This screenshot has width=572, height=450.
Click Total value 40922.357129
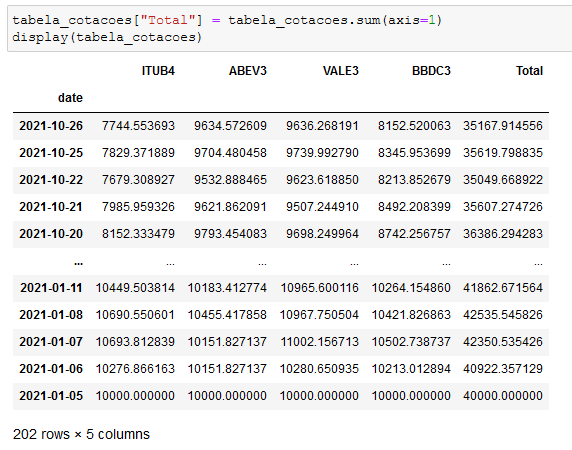(x=503, y=369)
